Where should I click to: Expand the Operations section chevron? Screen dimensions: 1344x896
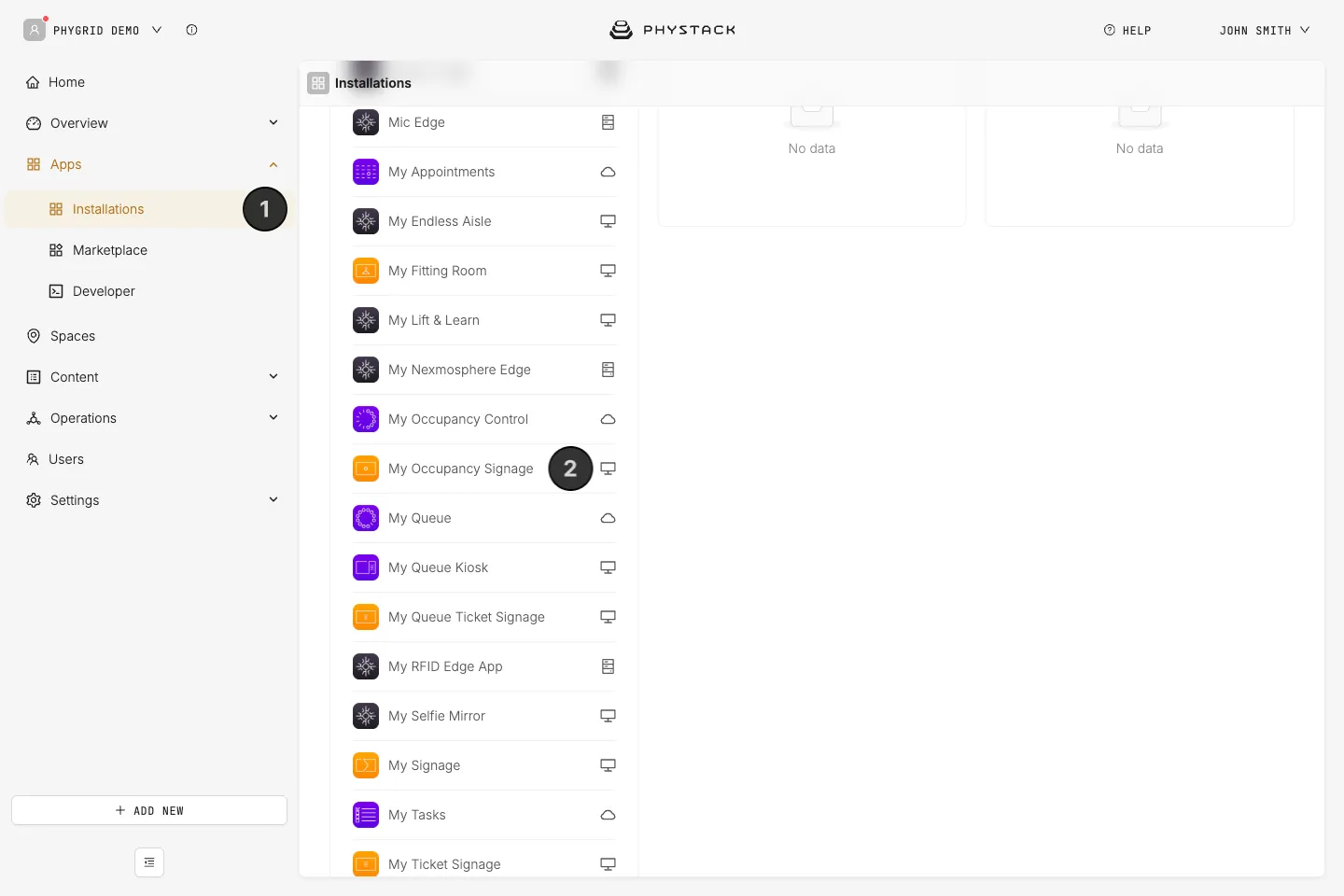tap(273, 417)
